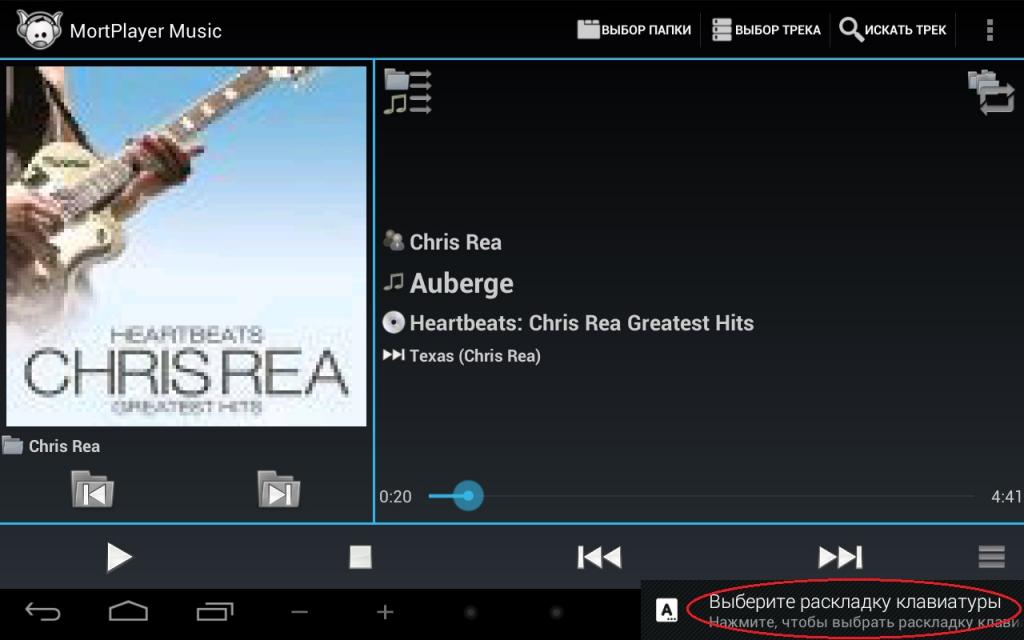Open the three-dot overflow menu

pyautogui.click(x=990, y=30)
